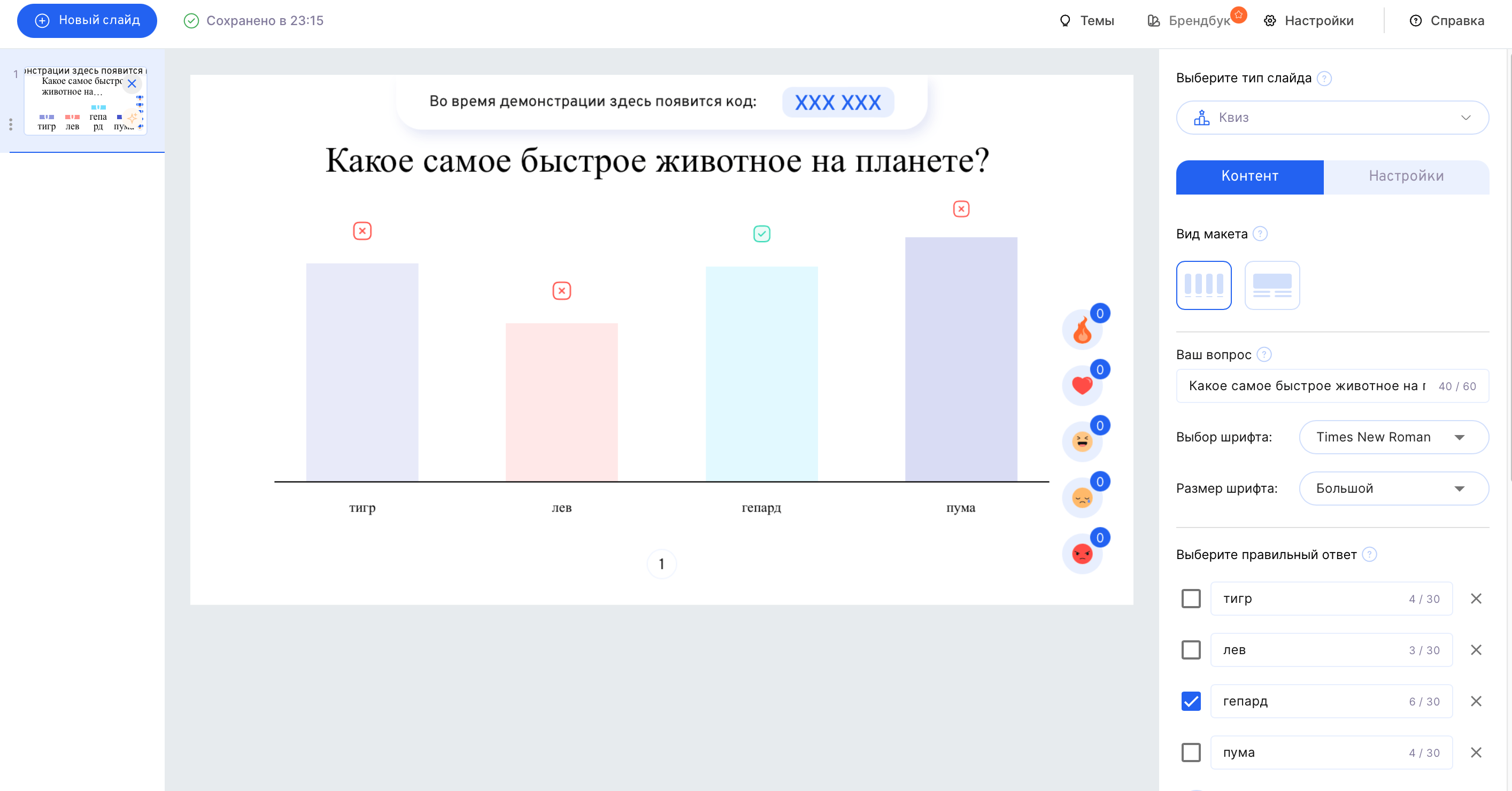Select the horizontal list layout icon
This screenshot has width=1512, height=791.
pyautogui.click(x=1271, y=285)
